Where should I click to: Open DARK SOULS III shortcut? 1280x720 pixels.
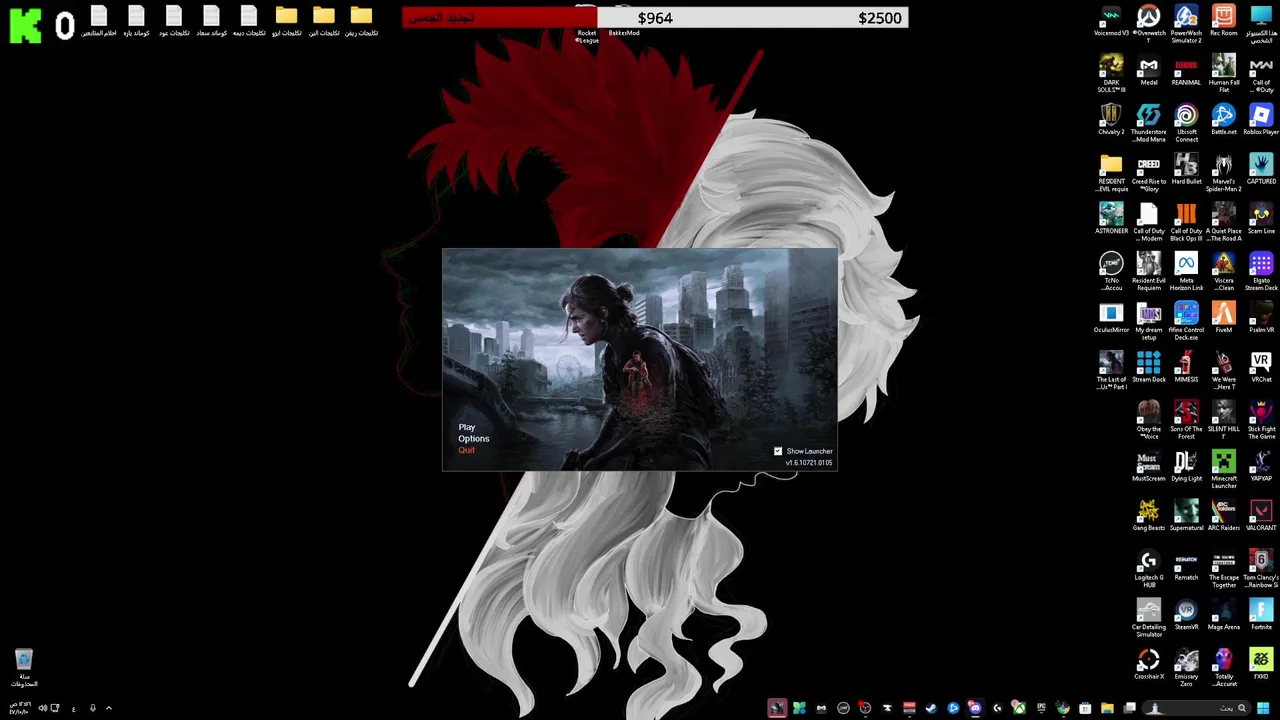1111,72
